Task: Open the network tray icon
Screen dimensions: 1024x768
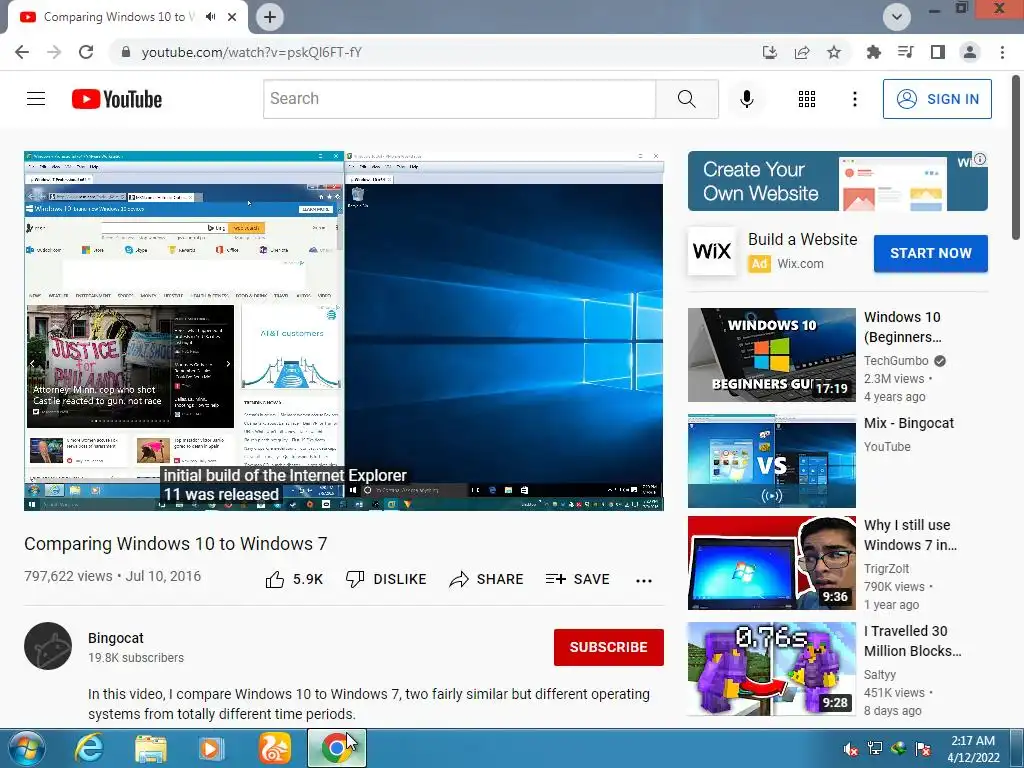Action: [874, 748]
